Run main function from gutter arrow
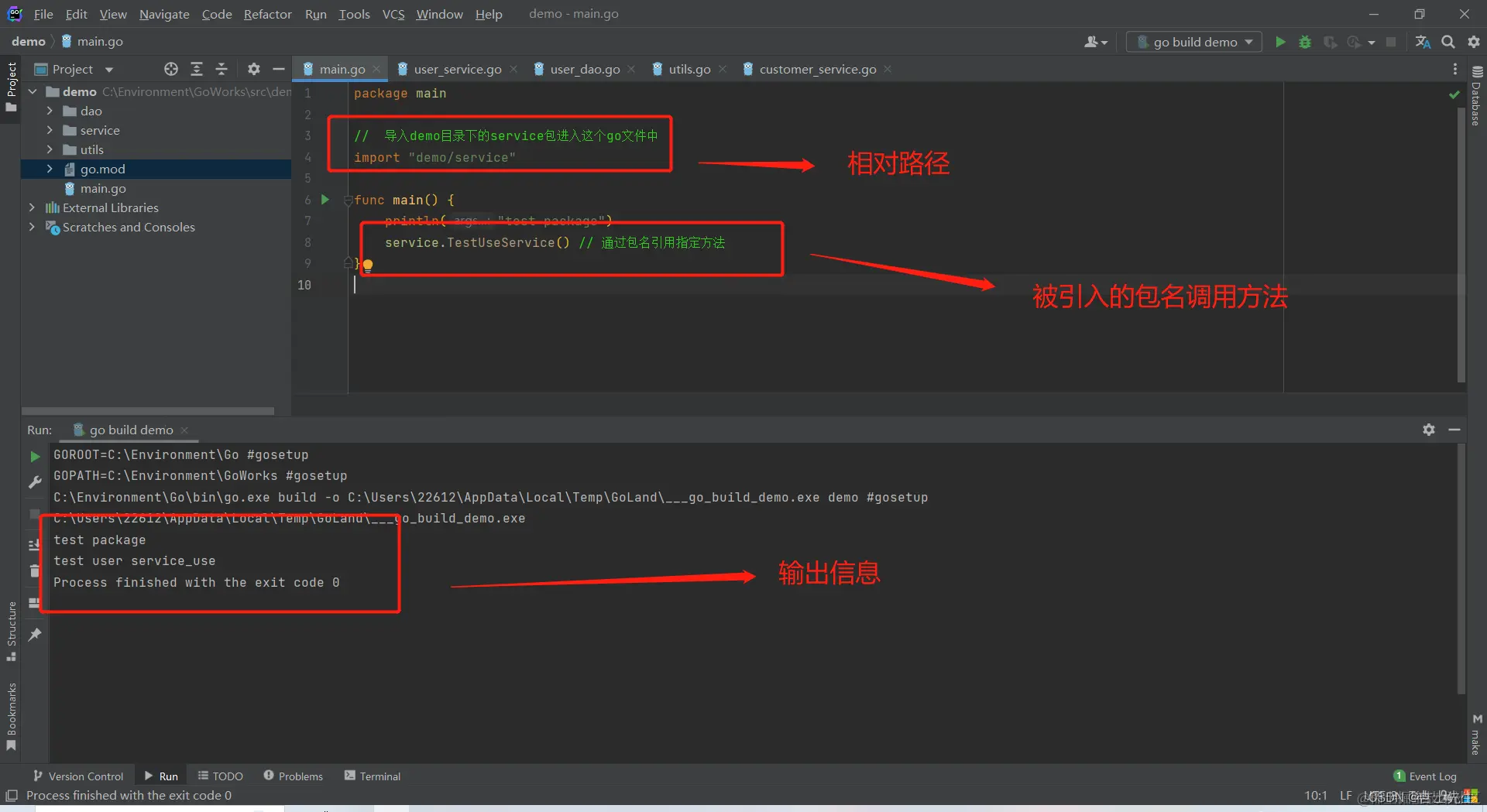 coord(325,200)
